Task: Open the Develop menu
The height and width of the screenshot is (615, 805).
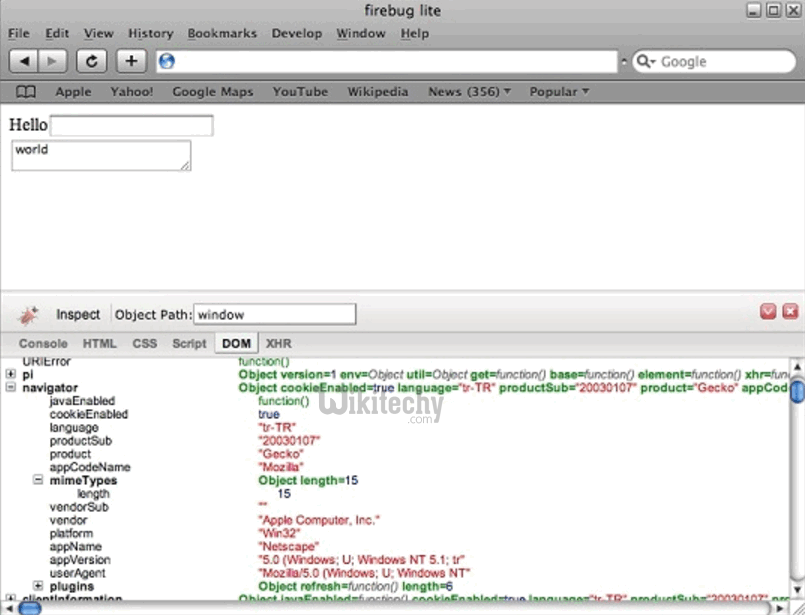Action: click(297, 33)
